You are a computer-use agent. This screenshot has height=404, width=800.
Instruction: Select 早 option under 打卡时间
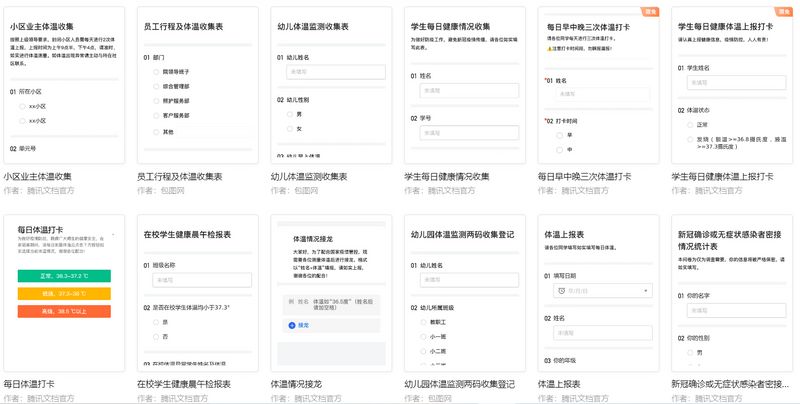coord(557,135)
